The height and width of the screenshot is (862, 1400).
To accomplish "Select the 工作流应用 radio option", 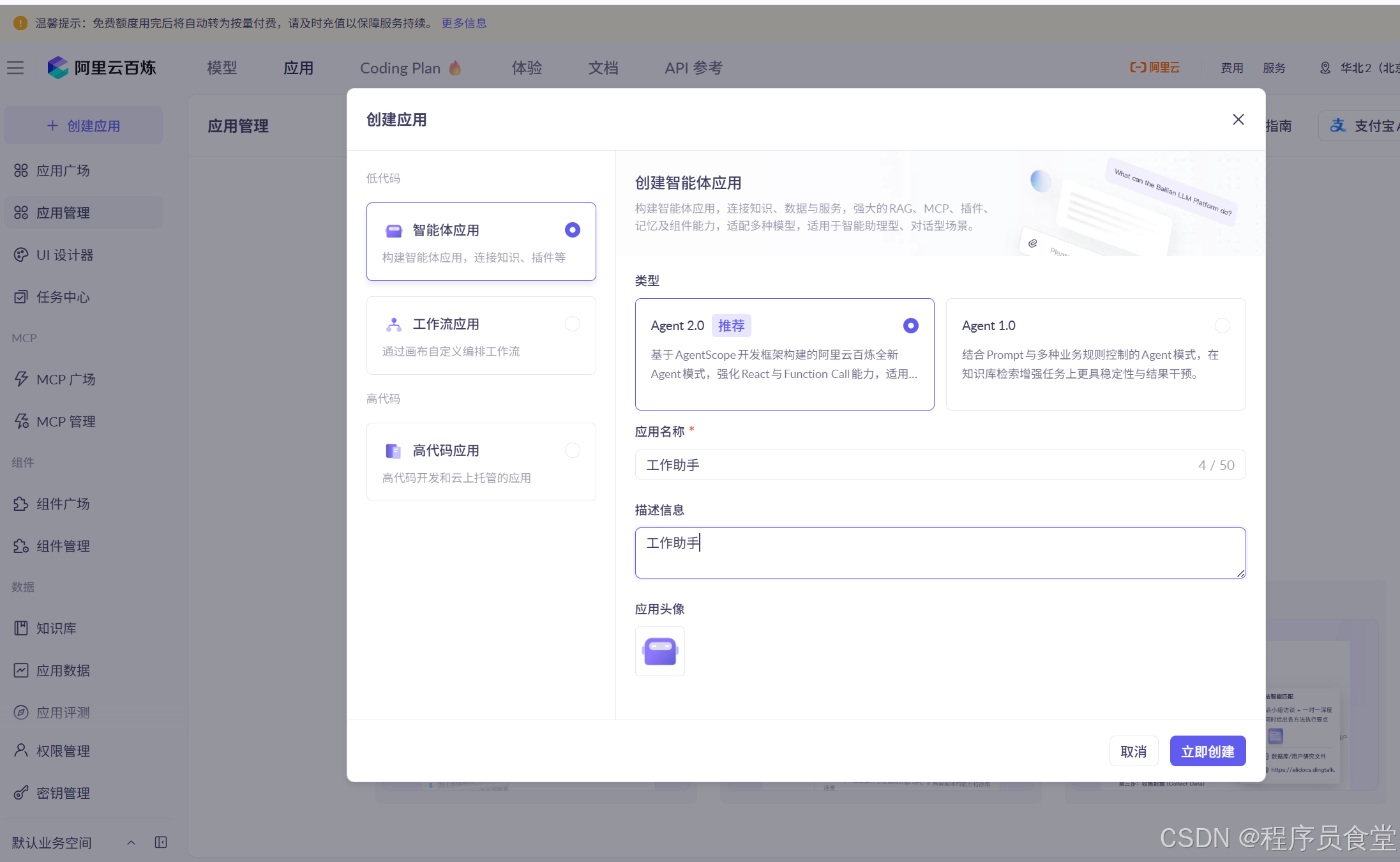I will (x=573, y=324).
